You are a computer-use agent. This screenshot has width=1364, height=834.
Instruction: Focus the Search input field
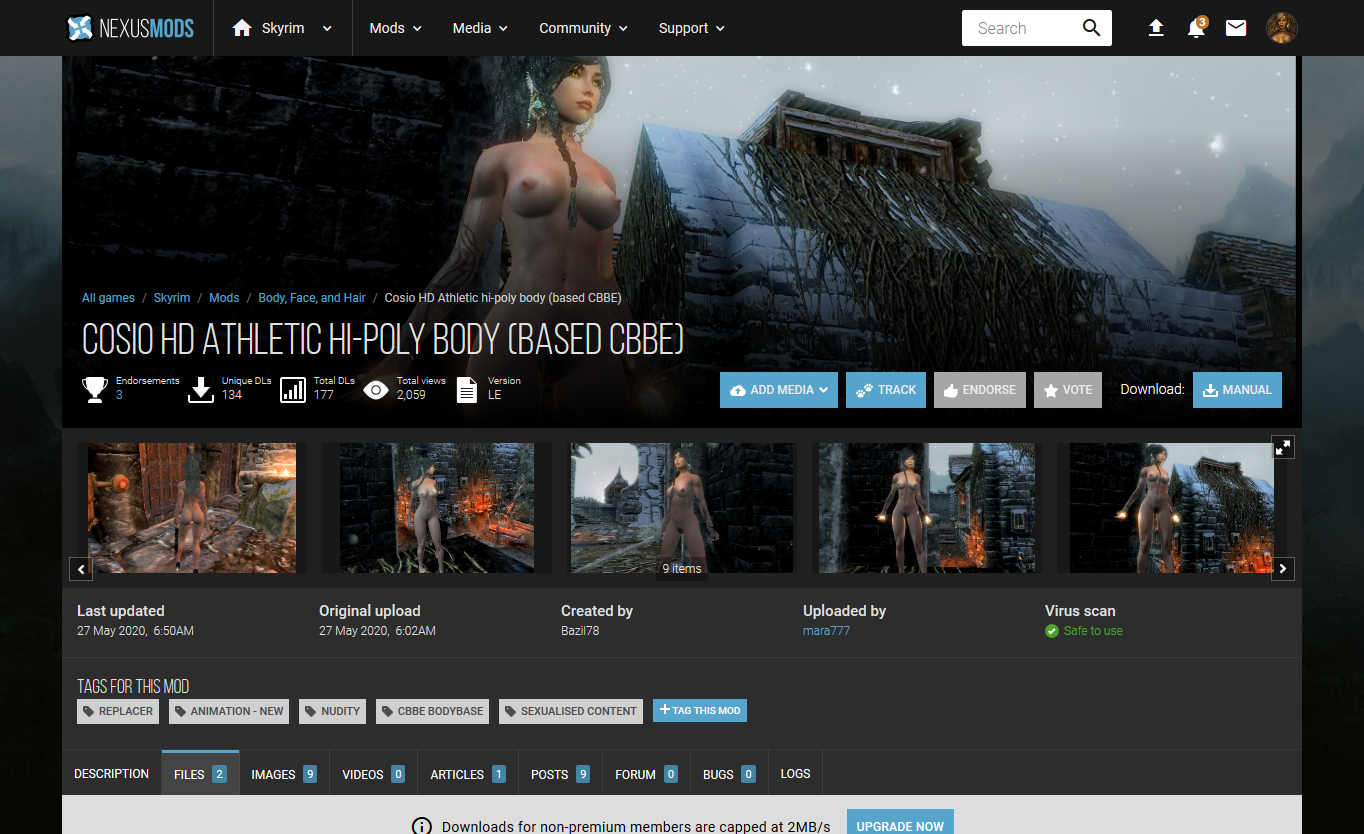(1020, 28)
